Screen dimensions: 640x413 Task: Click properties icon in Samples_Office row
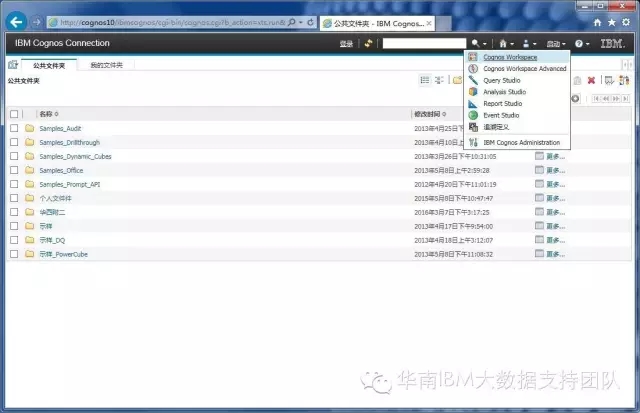tap(539, 170)
